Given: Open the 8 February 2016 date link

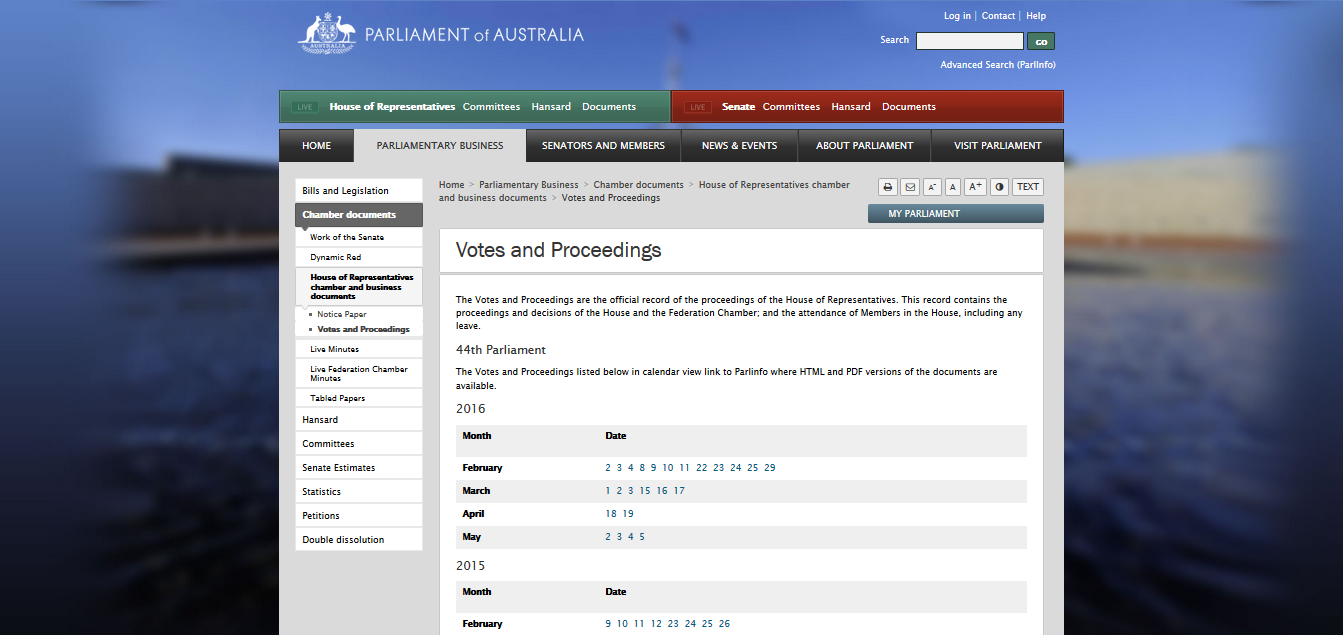Looking at the screenshot, I should coord(642,468).
